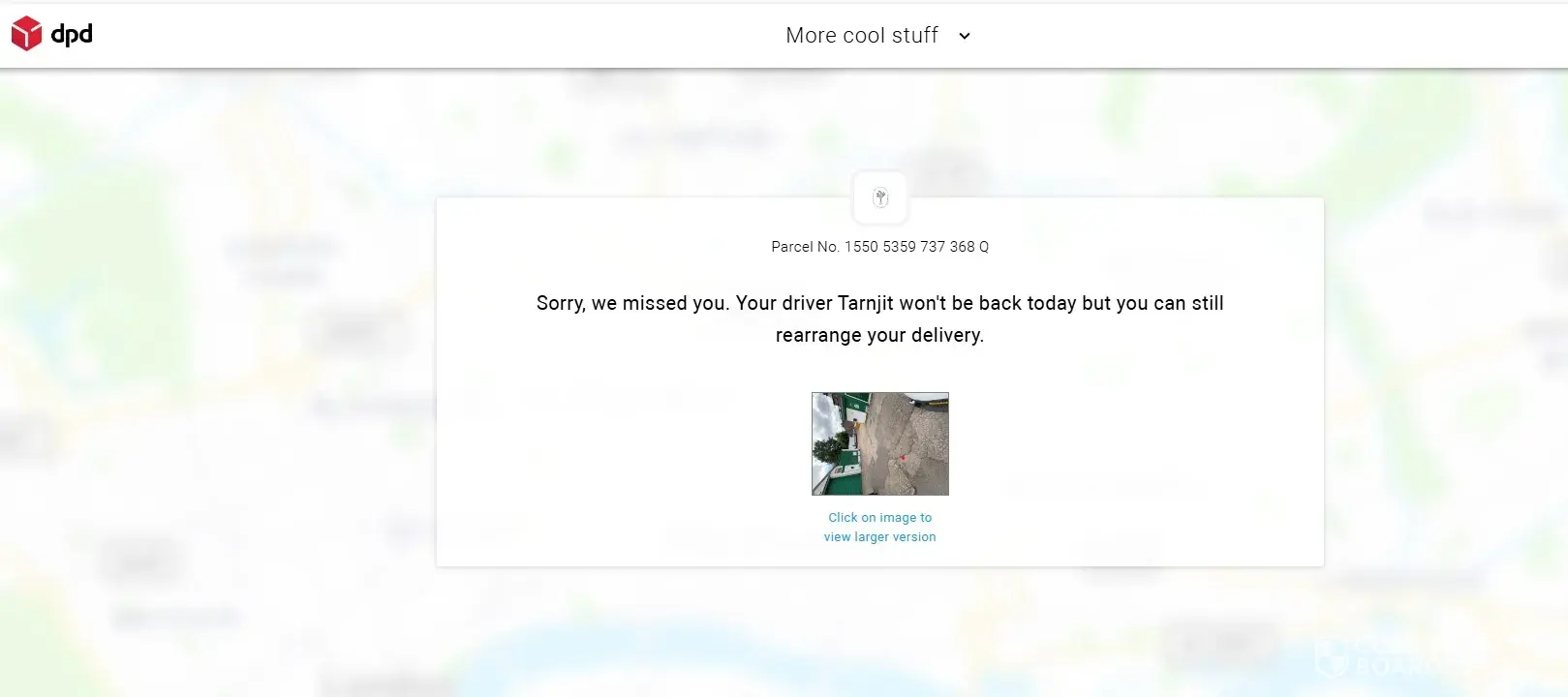Screen dimensions: 1568x697
Task: Click the driver name Tarnjit
Action: (866, 303)
